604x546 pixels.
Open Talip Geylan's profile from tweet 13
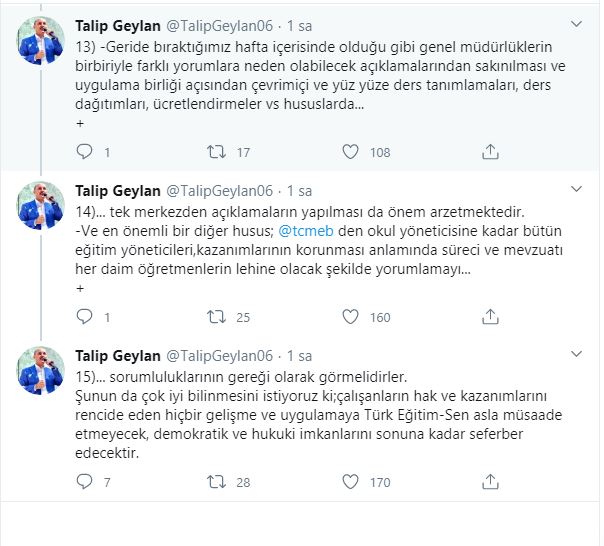click(116, 25)
